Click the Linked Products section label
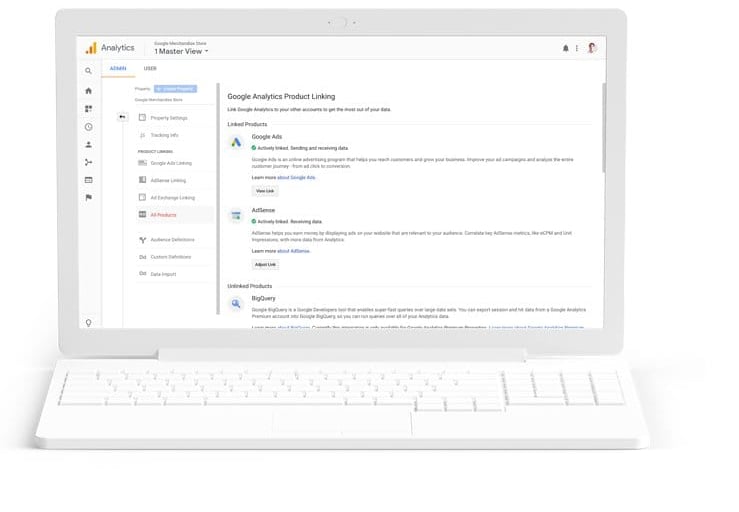This screenshot has width=739, height=512. 247,124
